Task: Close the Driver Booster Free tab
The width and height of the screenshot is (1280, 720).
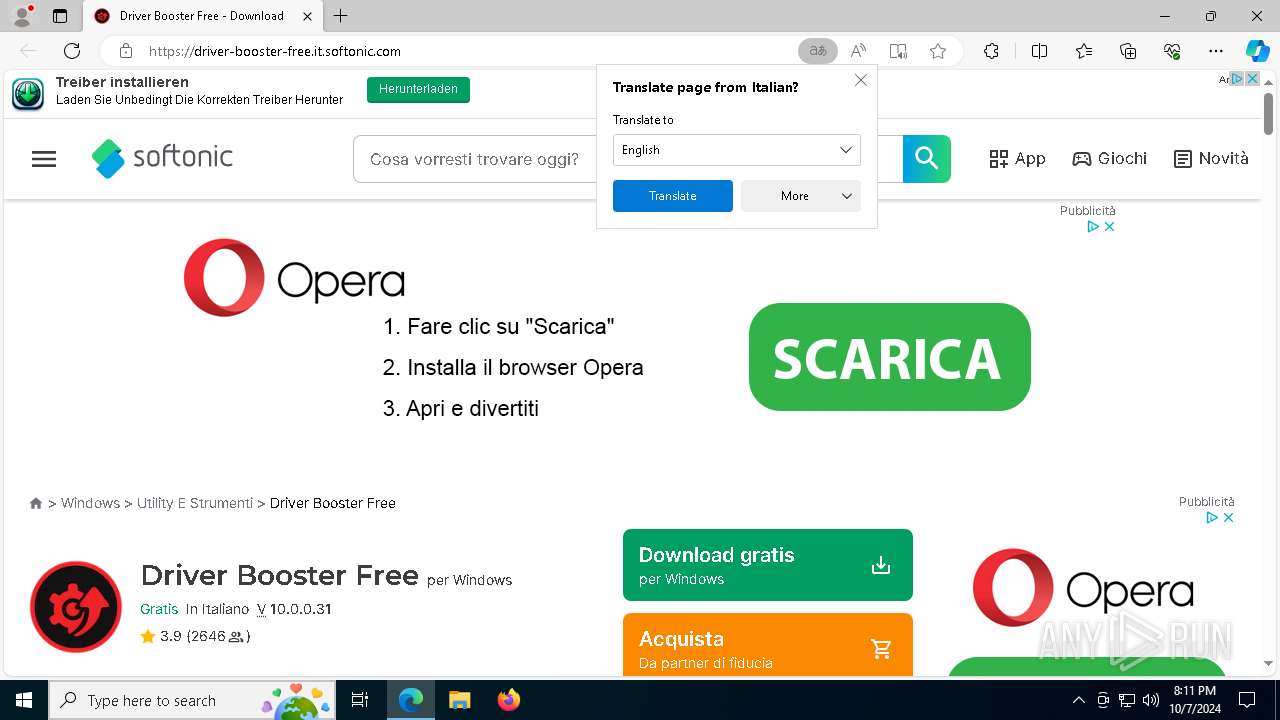Action: point(308,16)
